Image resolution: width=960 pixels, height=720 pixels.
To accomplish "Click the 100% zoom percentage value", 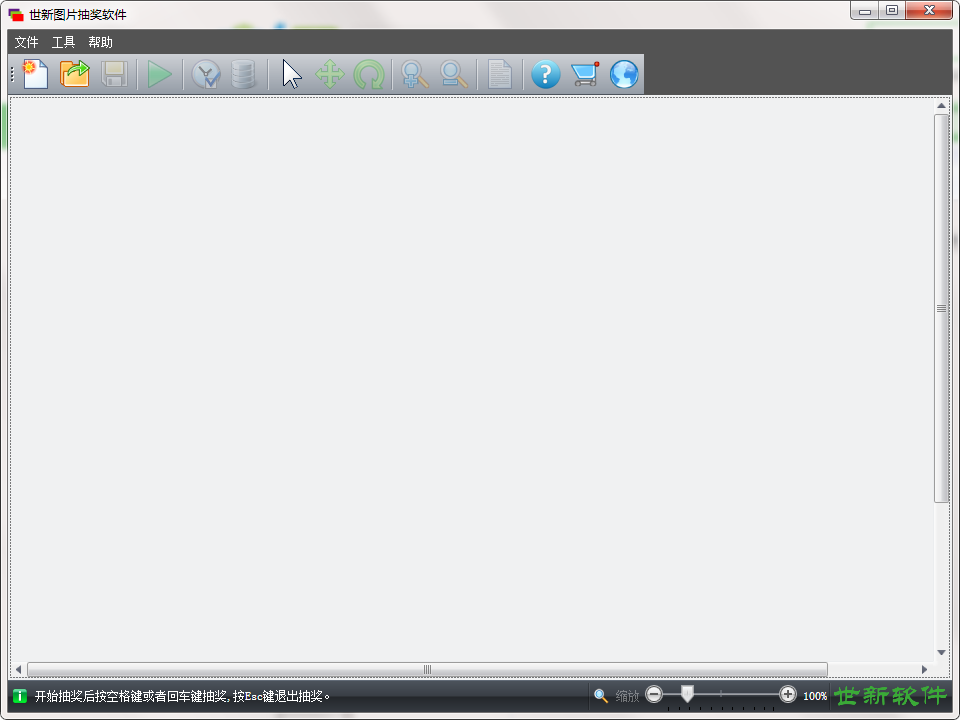I will (815, 696).
